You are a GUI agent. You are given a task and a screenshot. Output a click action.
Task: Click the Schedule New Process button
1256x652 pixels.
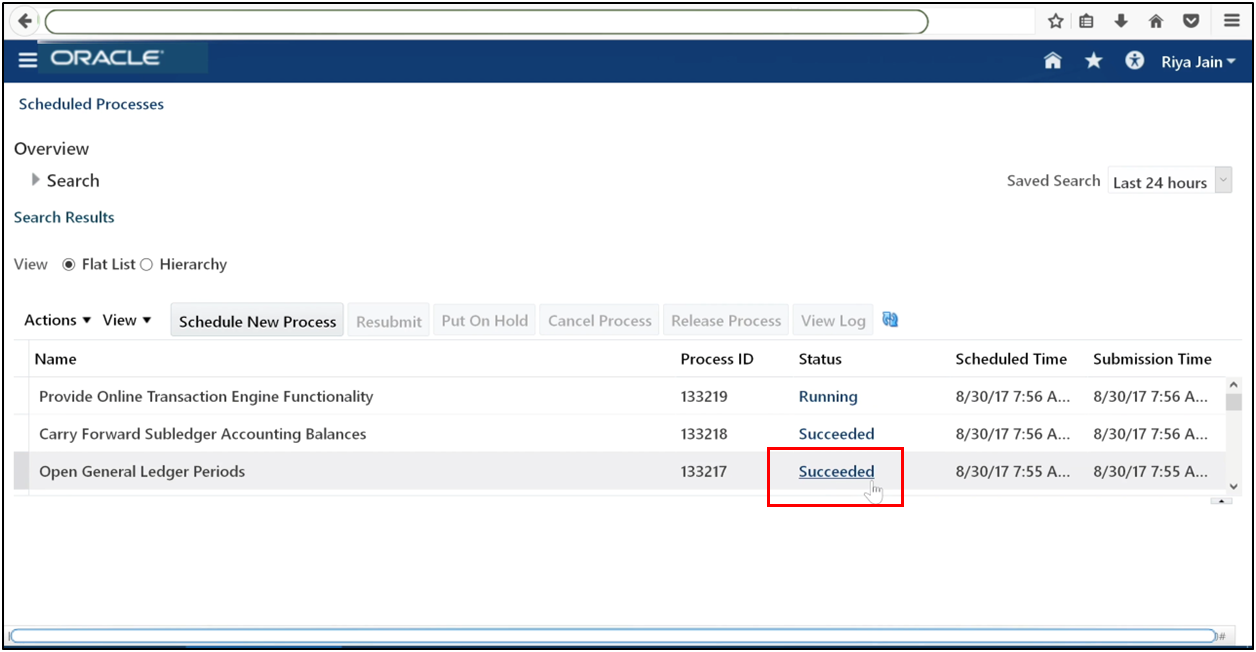256,320
